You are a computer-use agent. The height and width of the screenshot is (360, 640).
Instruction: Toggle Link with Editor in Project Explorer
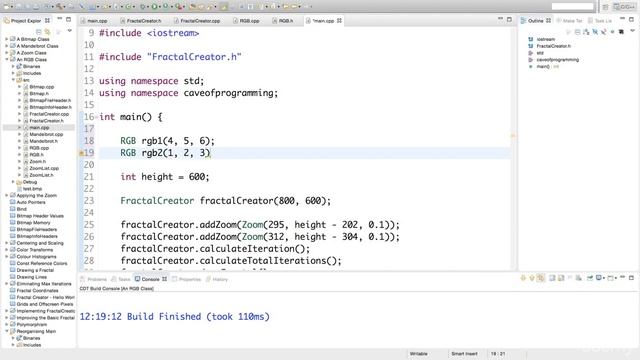pos(47,31)
